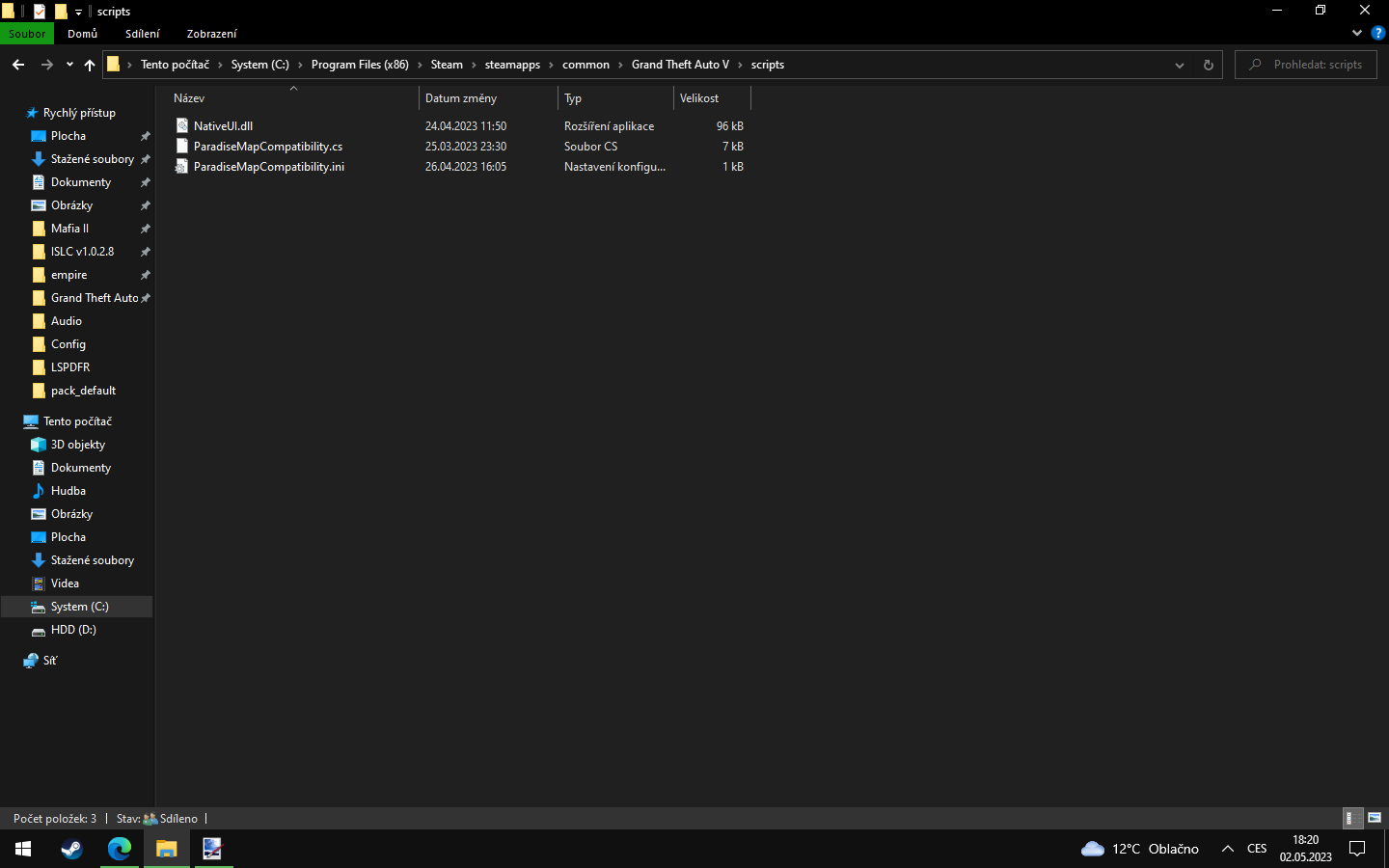The width and height of the screenshot is (1389, 868).
Task: Open the Help question mark icon
Action: [1377, 33]
